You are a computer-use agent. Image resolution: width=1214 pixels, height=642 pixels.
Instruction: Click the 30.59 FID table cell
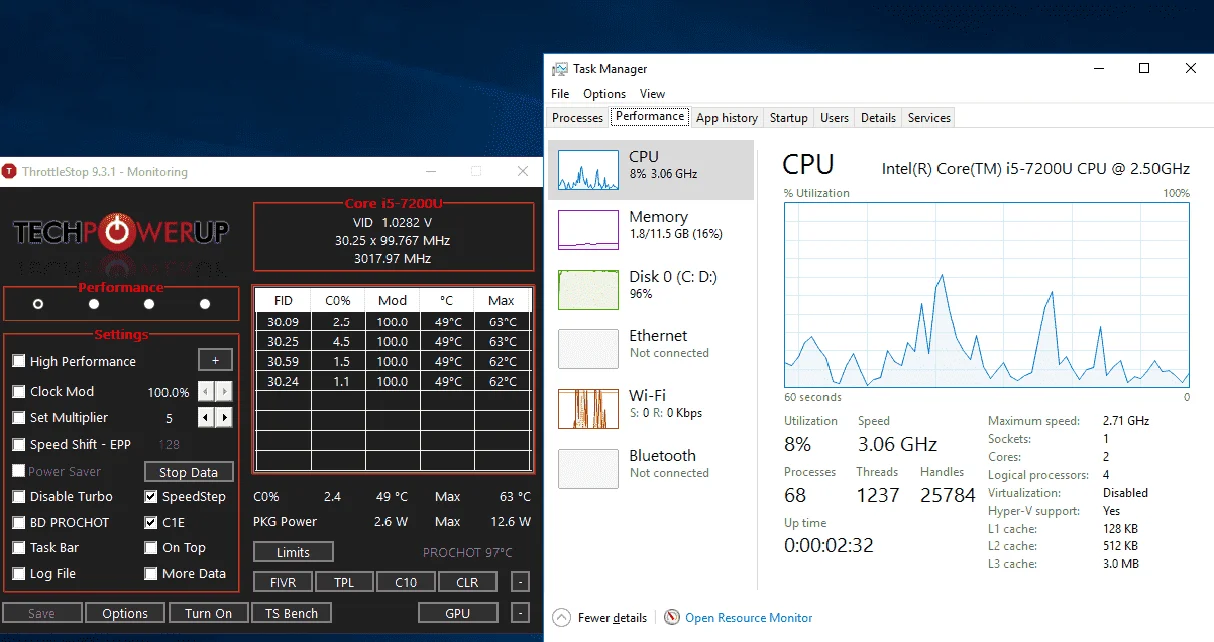(x=284, y=361)
